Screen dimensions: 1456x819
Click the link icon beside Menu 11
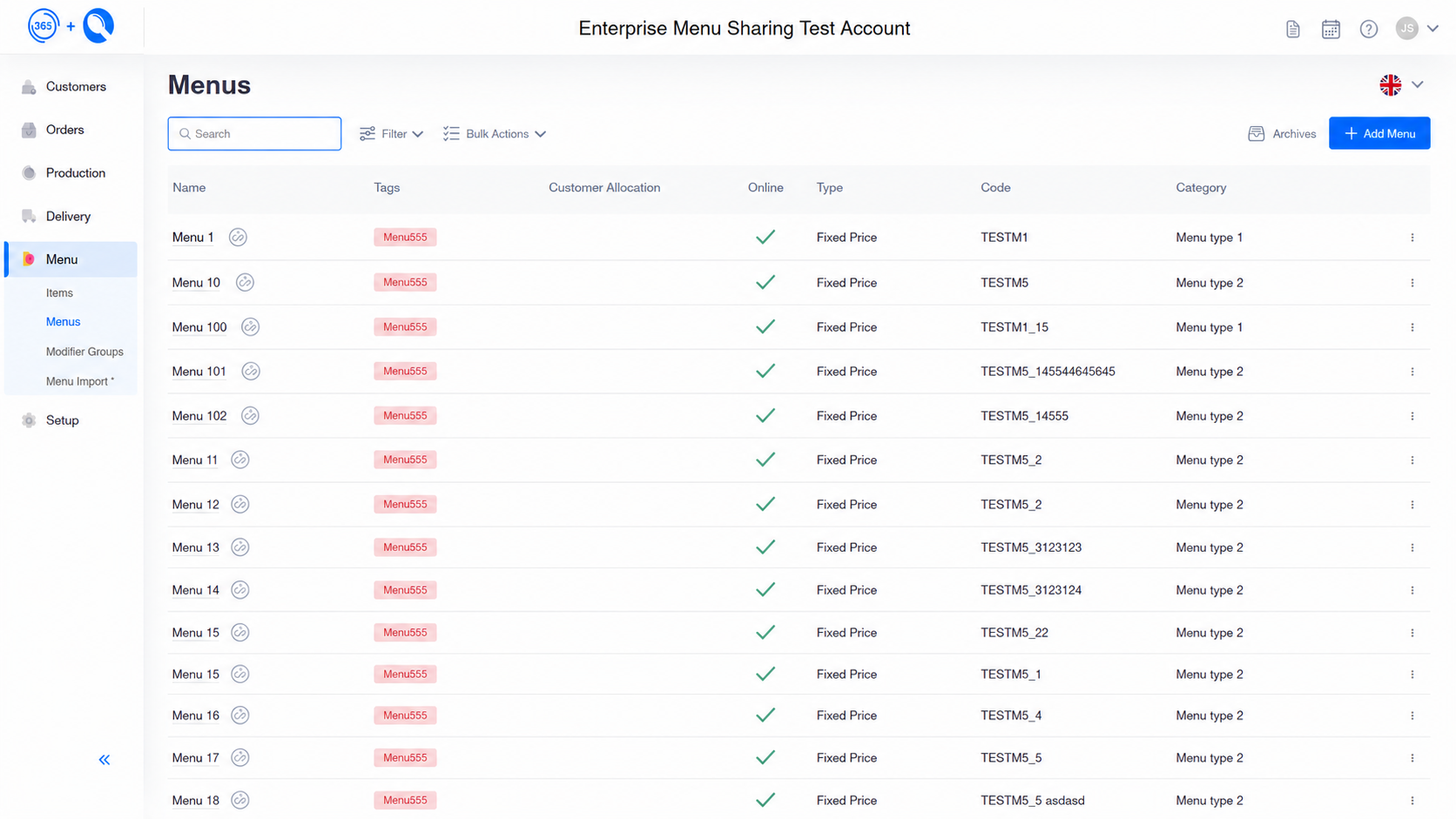coord(240,460)
